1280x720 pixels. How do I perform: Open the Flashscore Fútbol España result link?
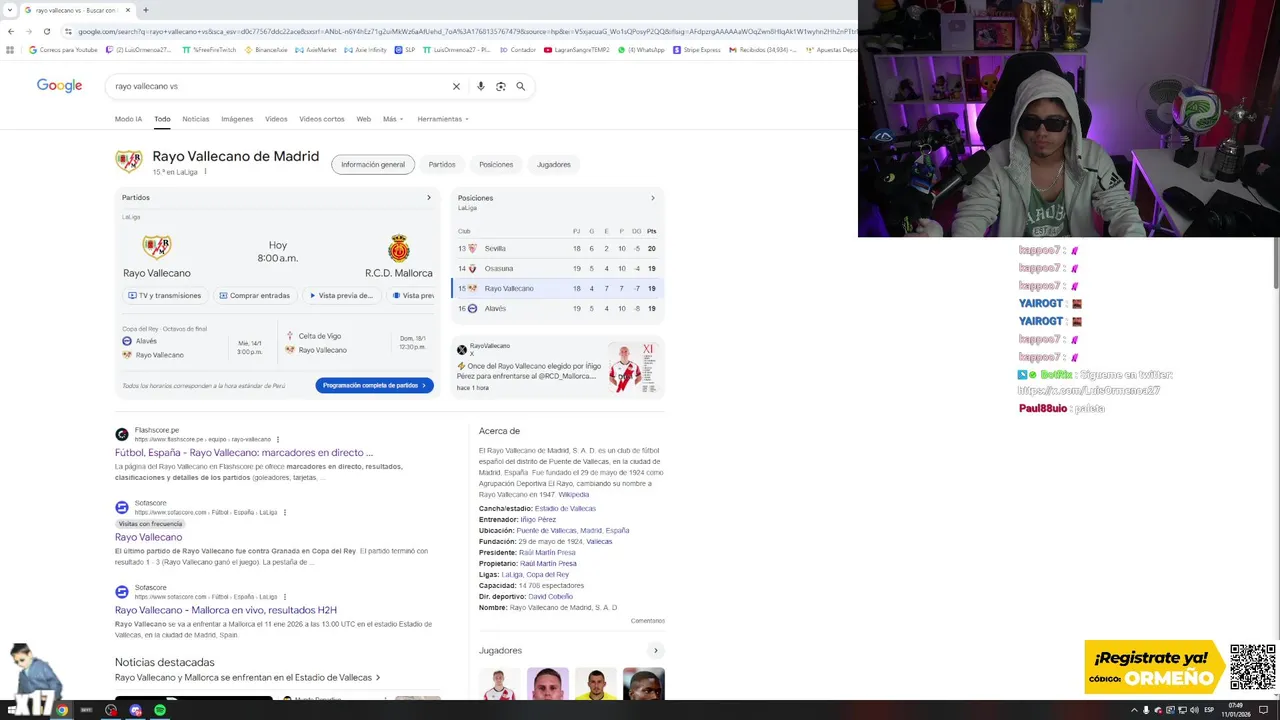coord(244,453)
